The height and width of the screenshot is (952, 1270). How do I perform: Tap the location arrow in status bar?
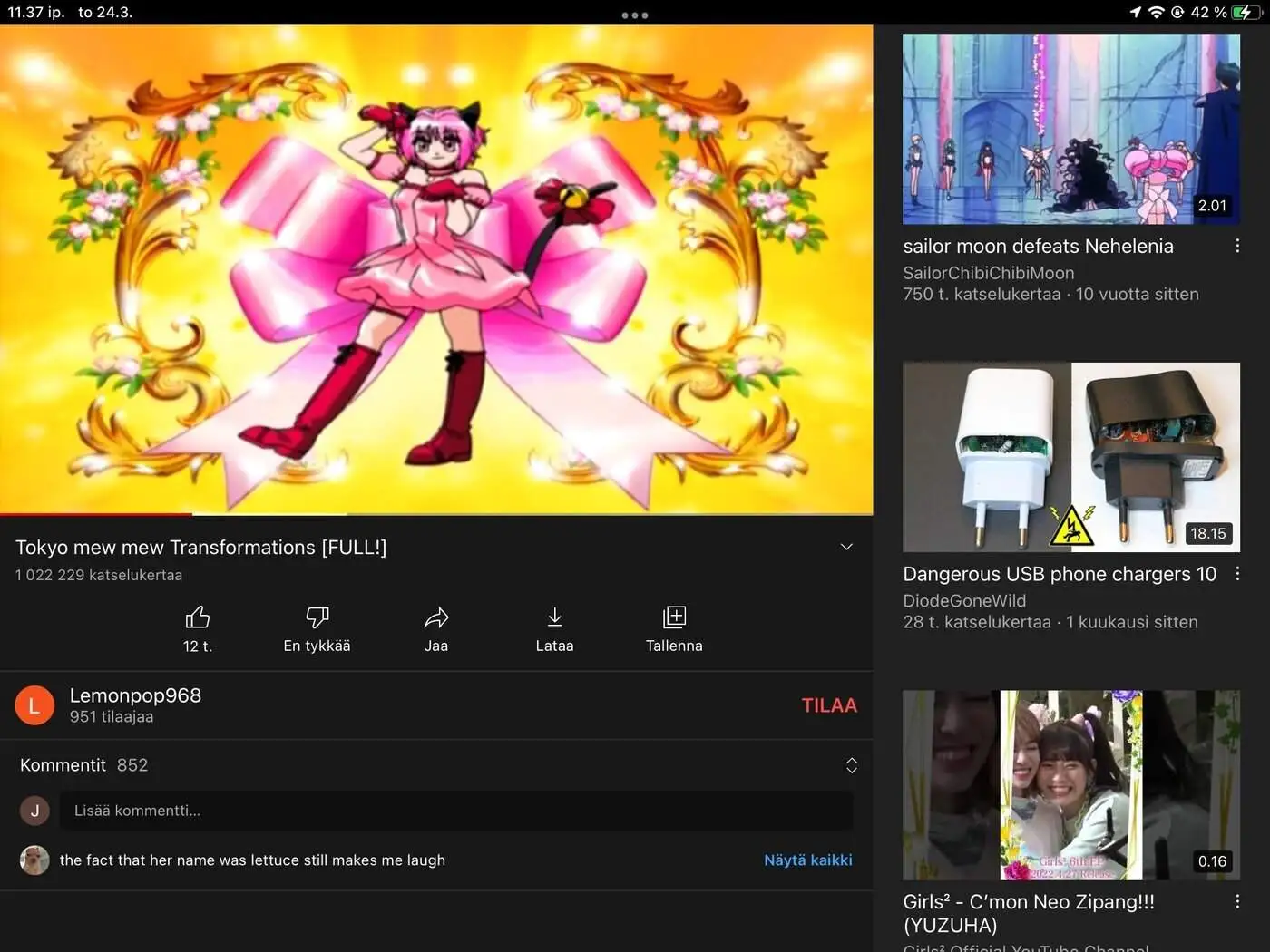pos(1135,12)
